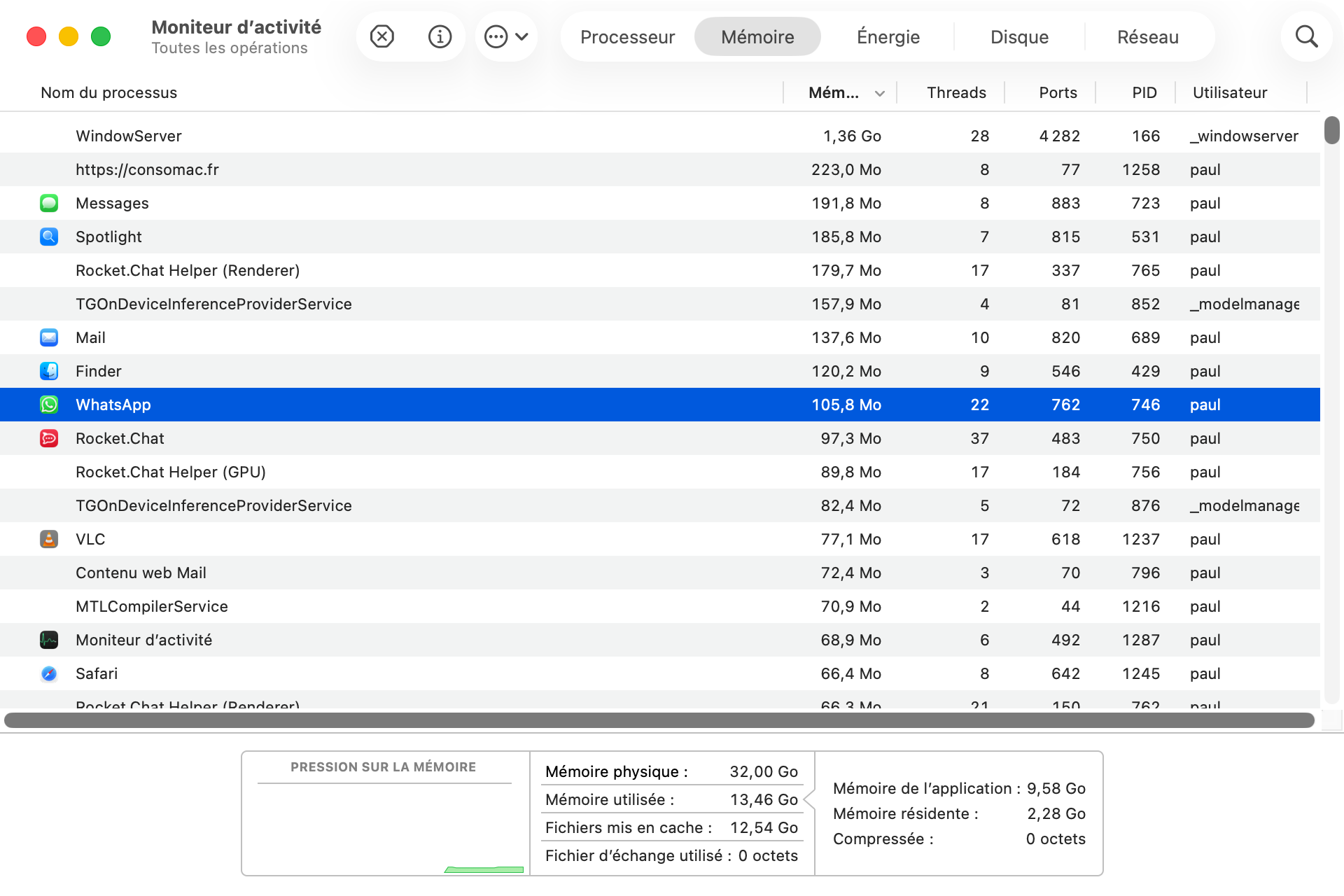Click the stop process X icon
1344x896 pixels.
(x=382, y=36)
